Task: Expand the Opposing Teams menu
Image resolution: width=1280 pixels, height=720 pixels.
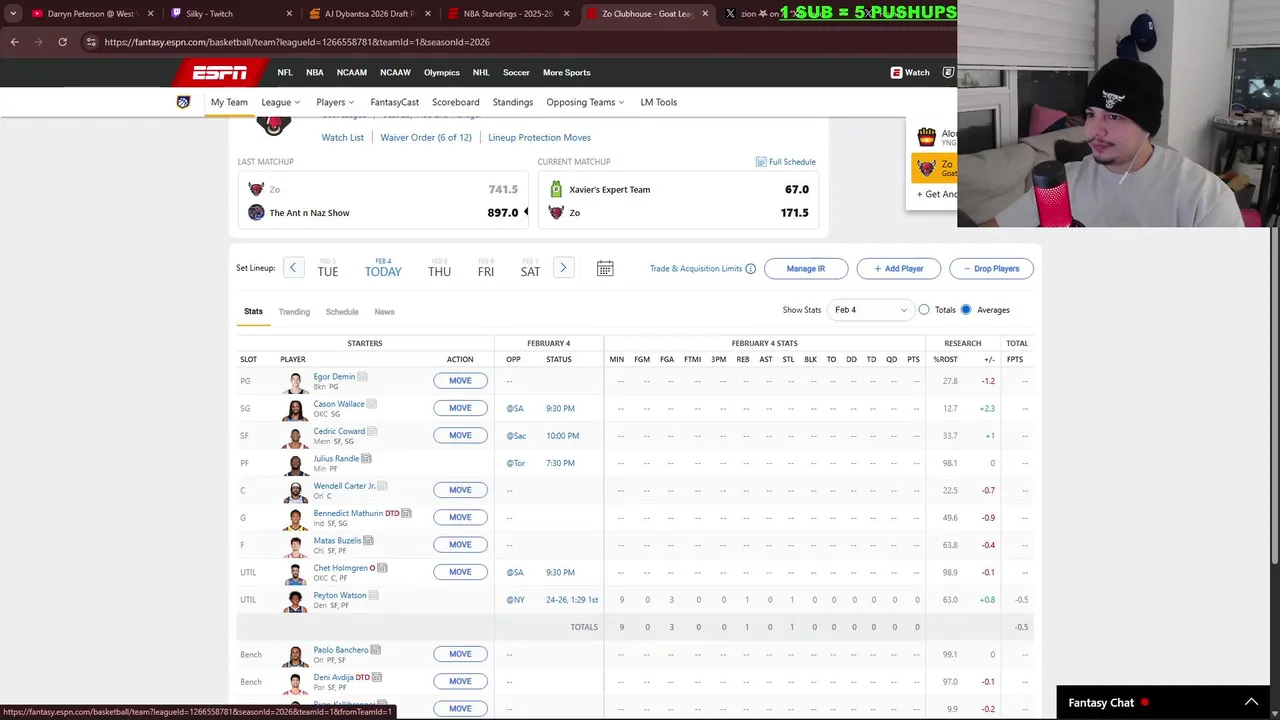Action: (585, 102)
